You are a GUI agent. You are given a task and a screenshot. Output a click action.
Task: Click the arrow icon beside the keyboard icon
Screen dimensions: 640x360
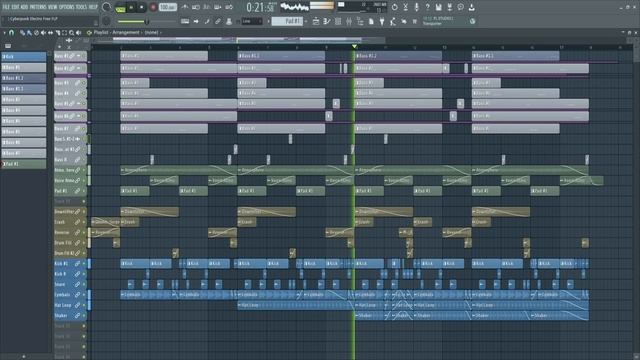(x=196, y=21)
